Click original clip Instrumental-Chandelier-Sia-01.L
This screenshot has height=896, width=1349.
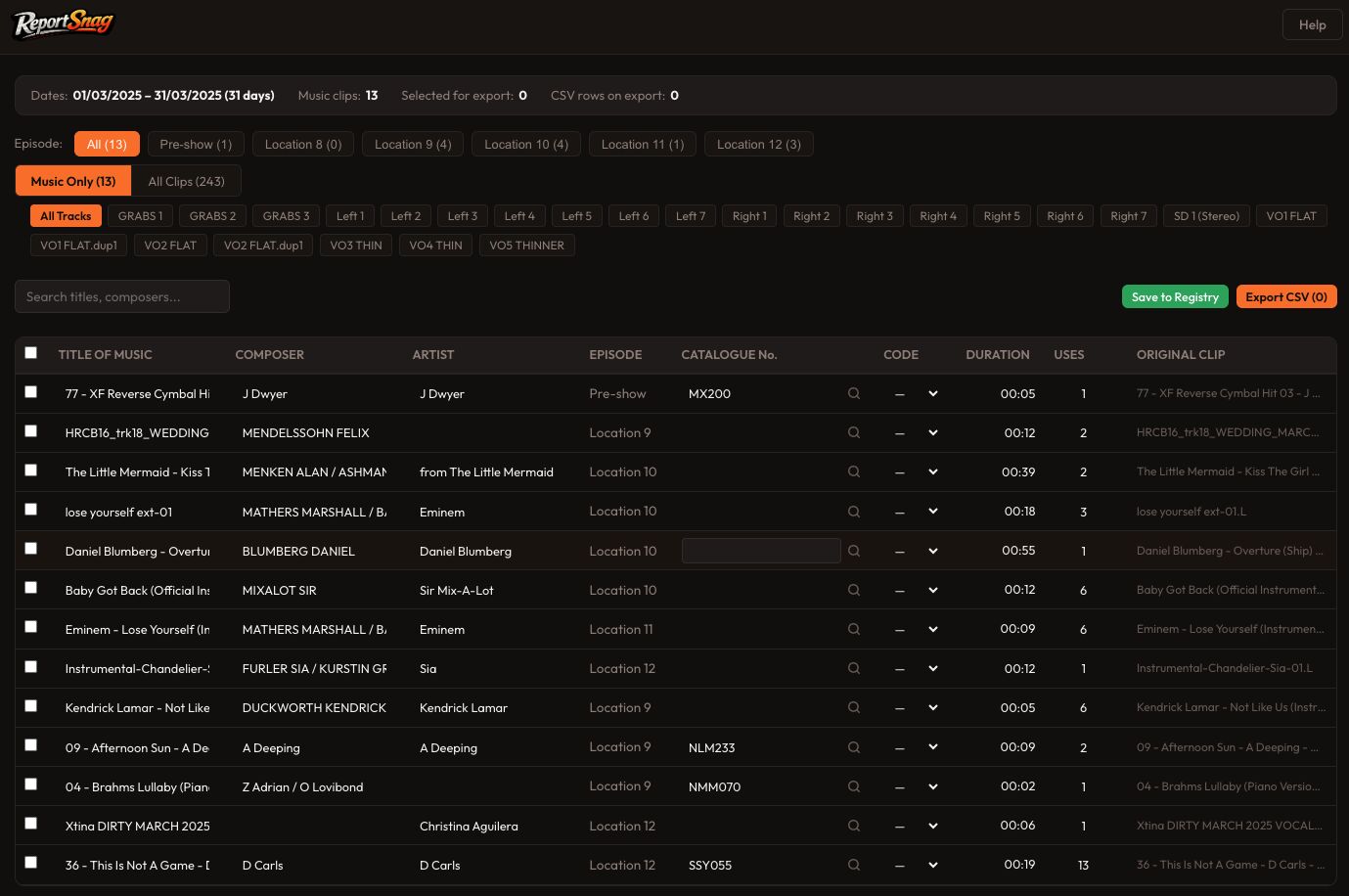(x=1225, y=668)
